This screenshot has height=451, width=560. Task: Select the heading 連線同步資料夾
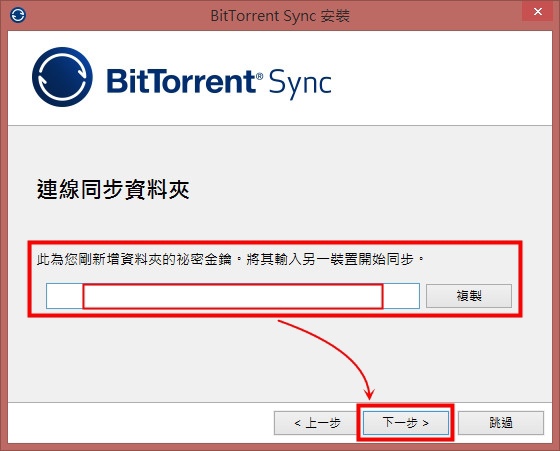point(113,189)
